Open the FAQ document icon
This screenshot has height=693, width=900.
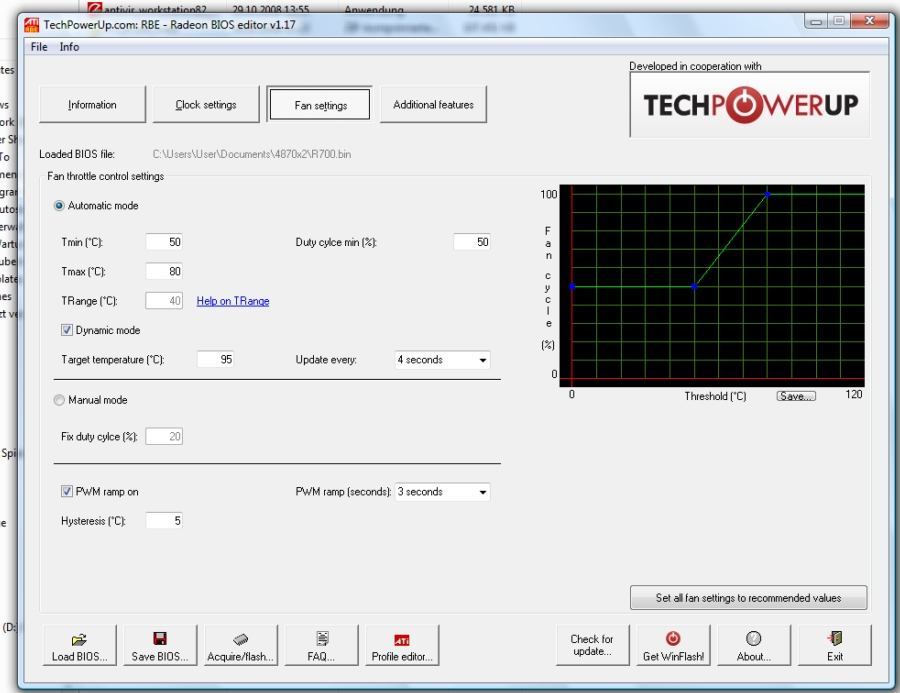[x=322, y=638]
